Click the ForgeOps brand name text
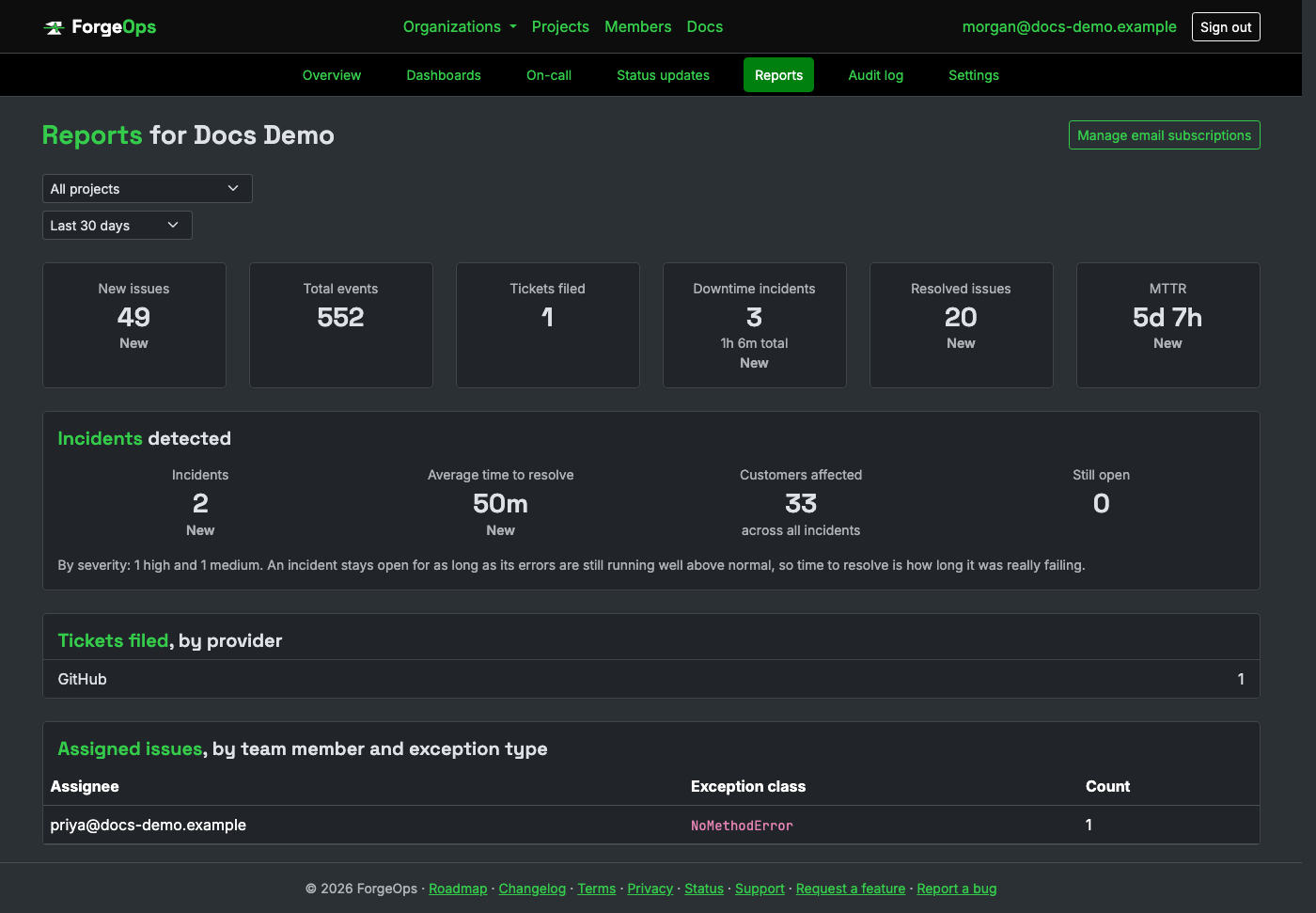Viewport: 1316px width, 913px height. tap(114, 27)
